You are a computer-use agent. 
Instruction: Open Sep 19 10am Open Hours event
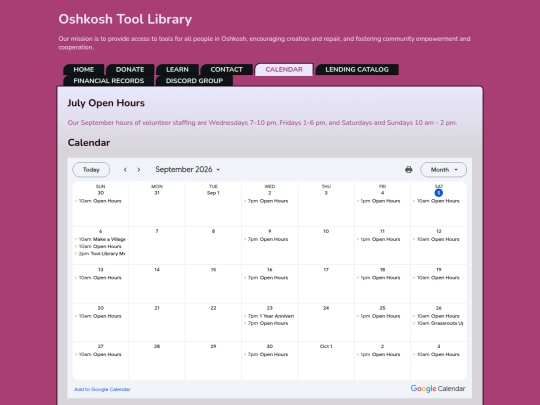click(437, 278)
